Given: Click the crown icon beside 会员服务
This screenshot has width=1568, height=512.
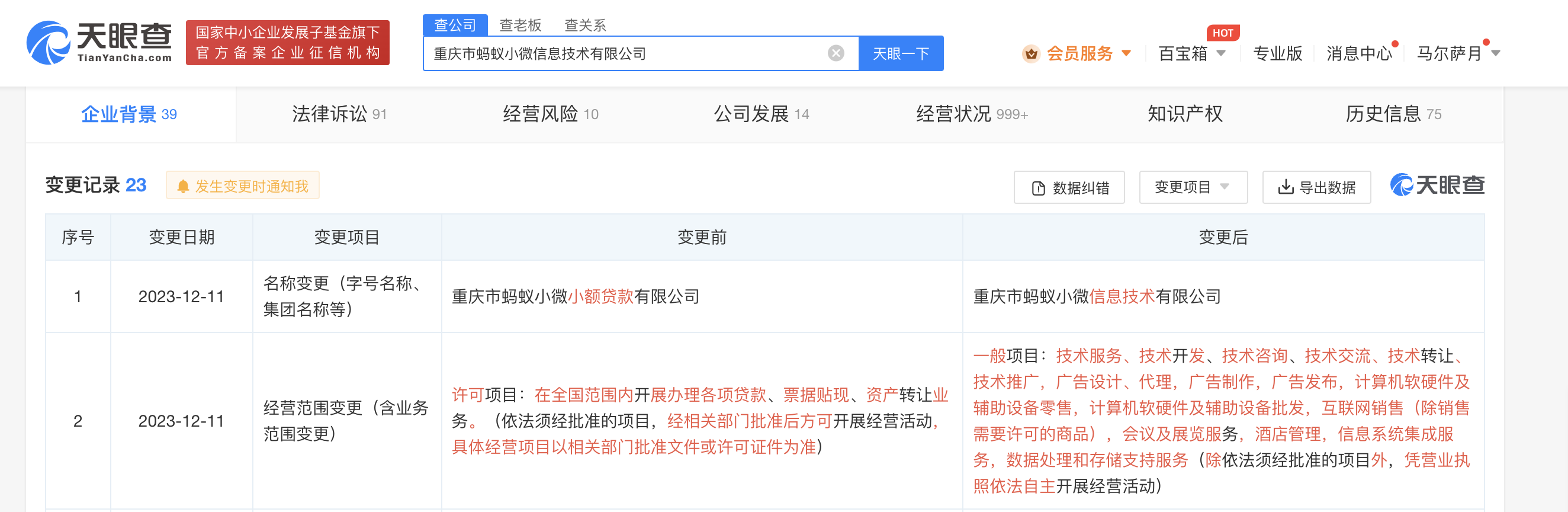Looking at the screenshot, I should [1030, 53].
